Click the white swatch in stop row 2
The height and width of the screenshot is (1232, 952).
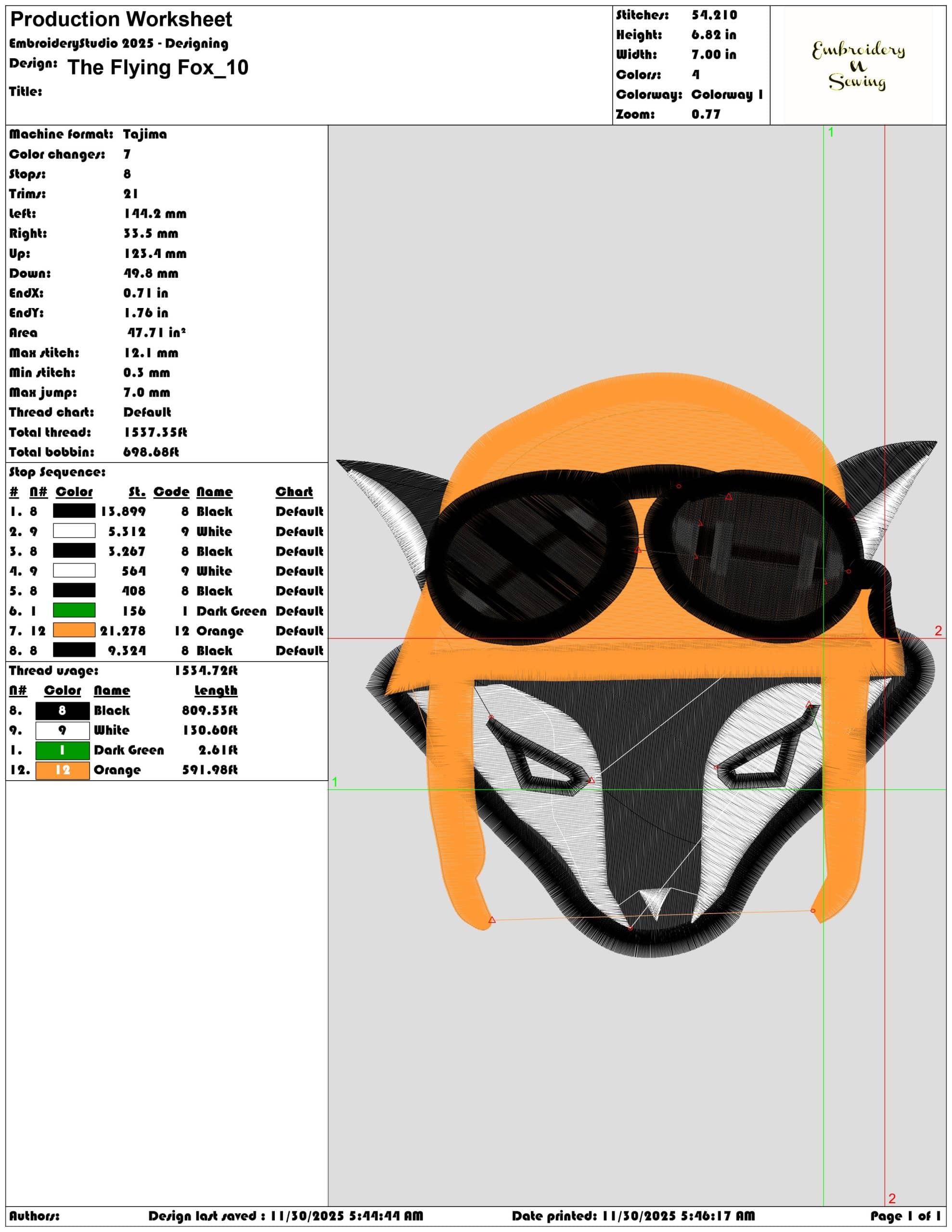tap(74, 531)
